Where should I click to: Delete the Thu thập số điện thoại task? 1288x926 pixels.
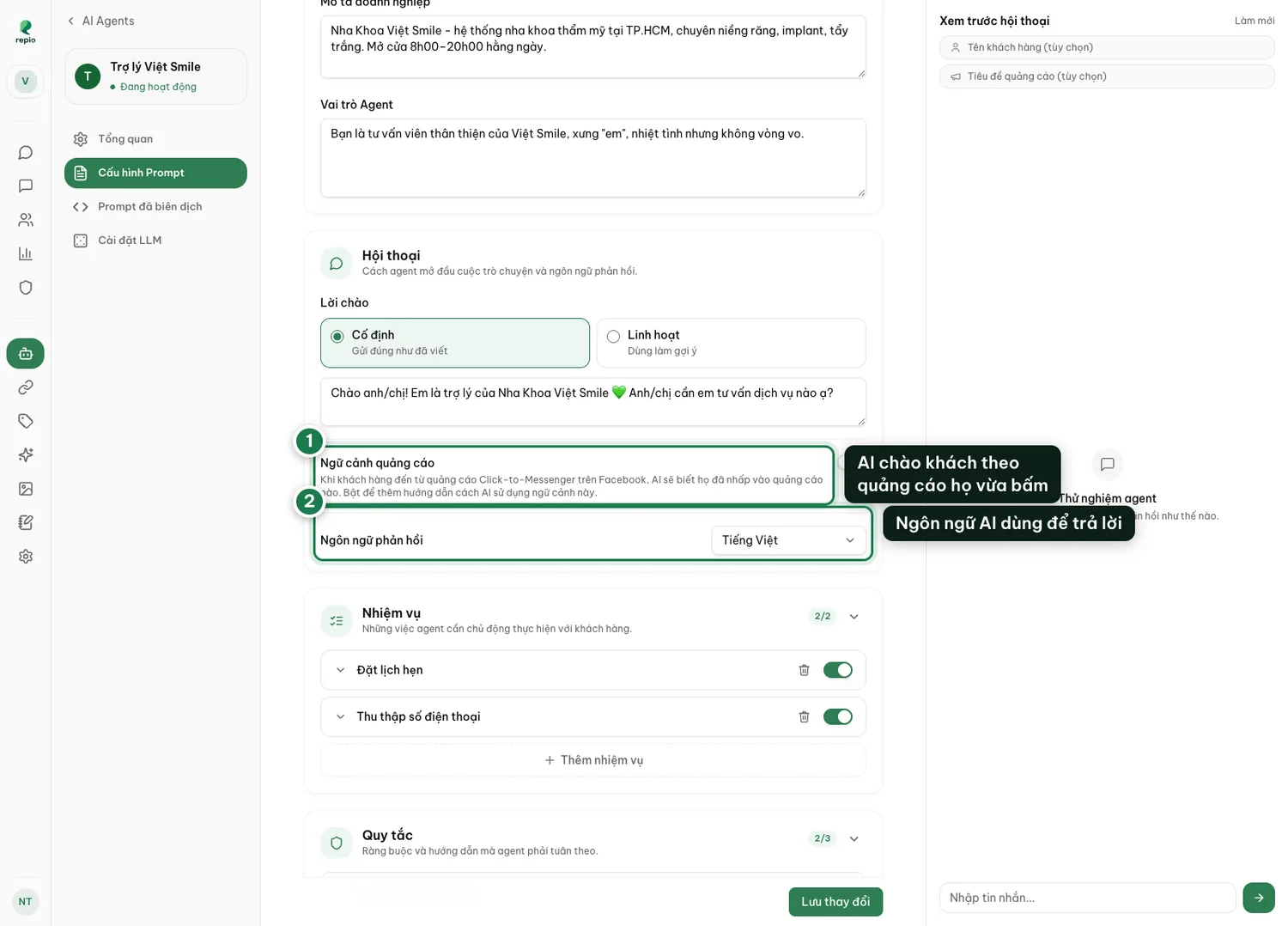(x=804, y=716)
